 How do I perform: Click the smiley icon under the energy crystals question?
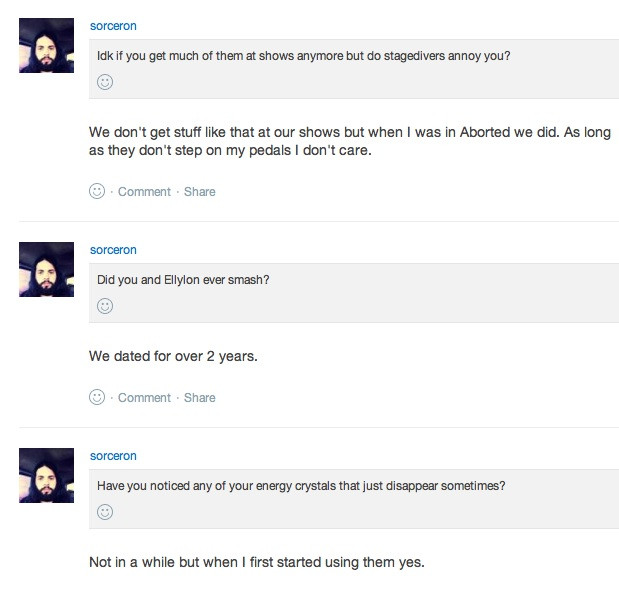pyautogui.click(x=105, y=512)
